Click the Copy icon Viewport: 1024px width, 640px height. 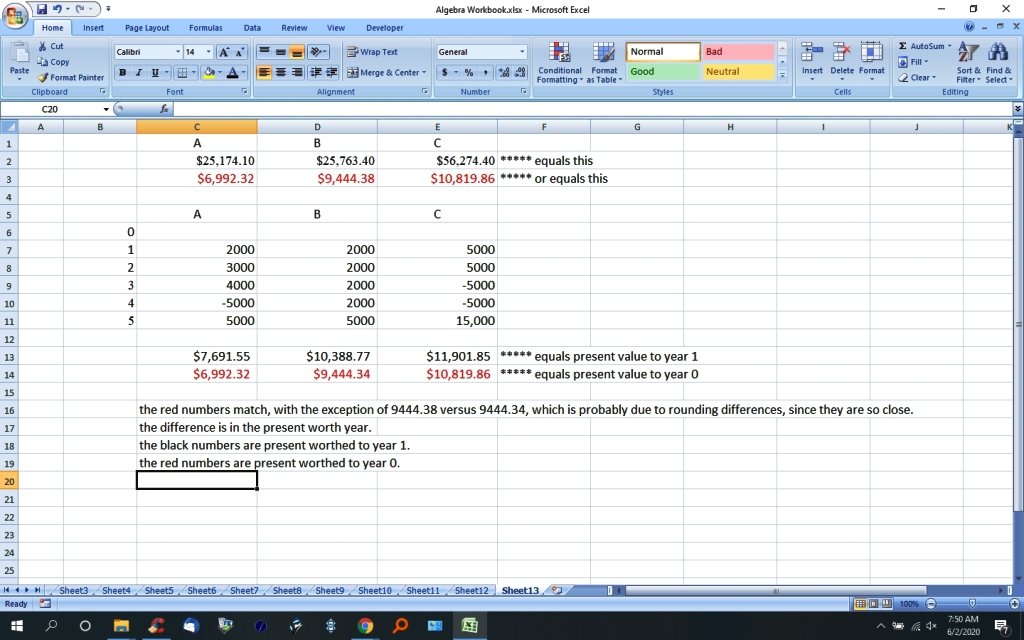[x=53, y=62]
